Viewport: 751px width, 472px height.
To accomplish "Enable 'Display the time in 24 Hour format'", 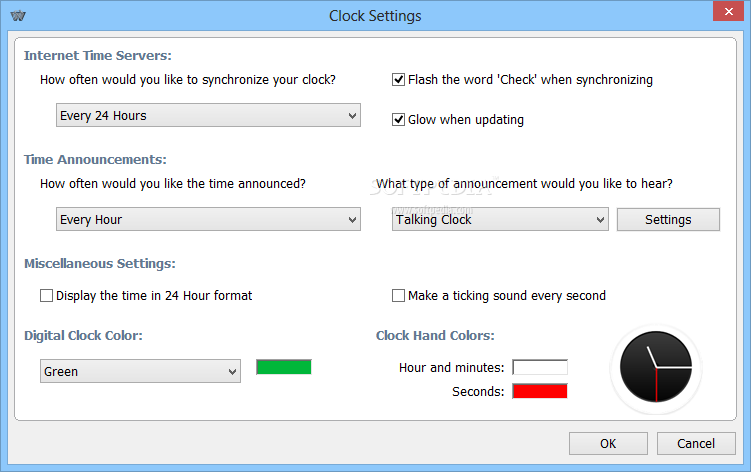I will click(46, 296).
